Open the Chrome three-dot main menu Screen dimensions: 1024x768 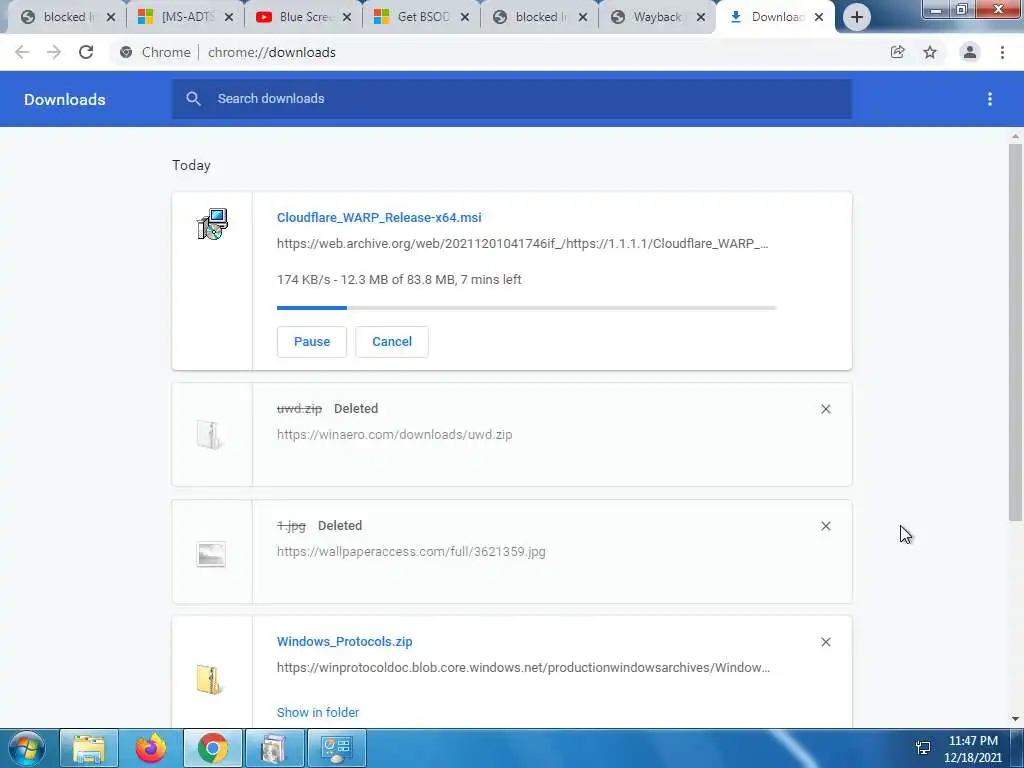coord(1002,52)
